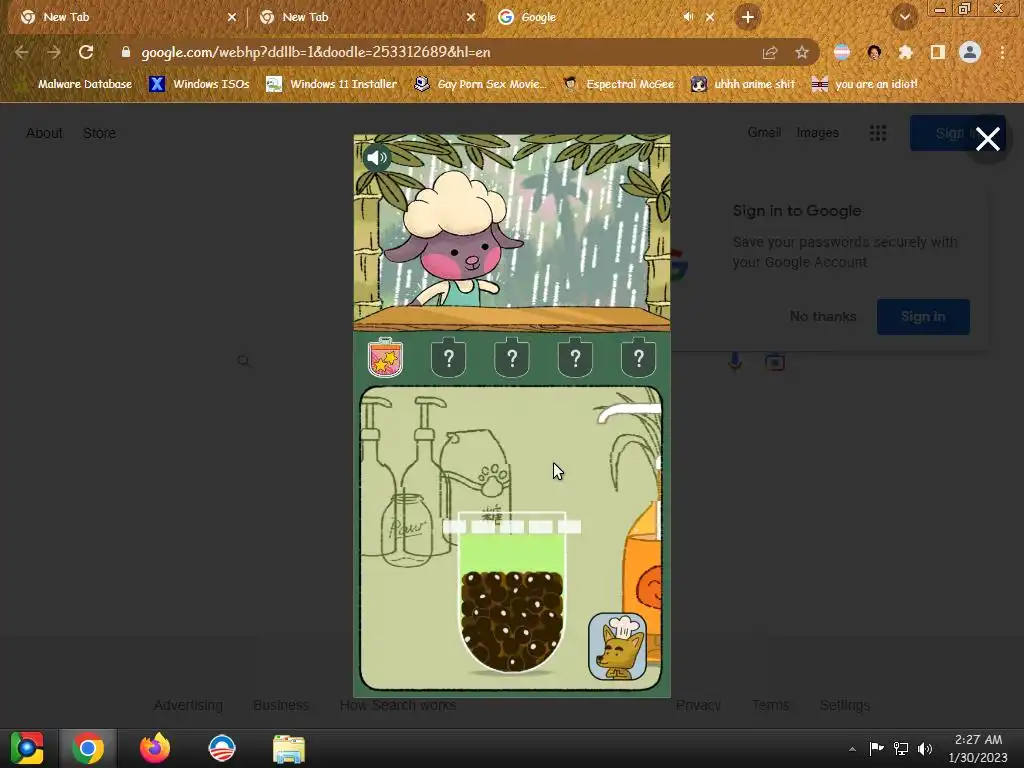Close the doodle overlay with the X
The height and width of the screenshot is (768, 1024).
[x=987, y=139]
